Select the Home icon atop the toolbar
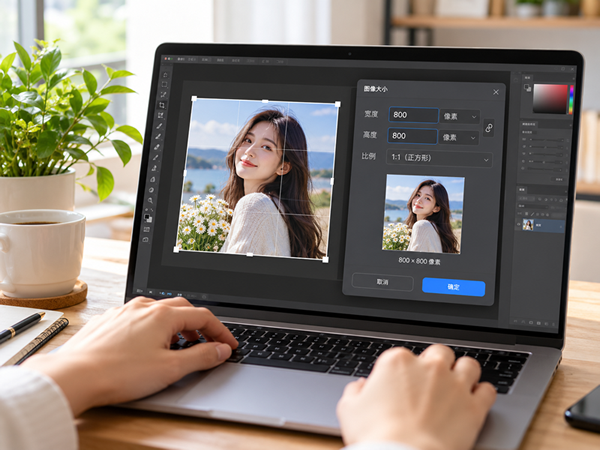600x450 pixels. pos(165,75)
